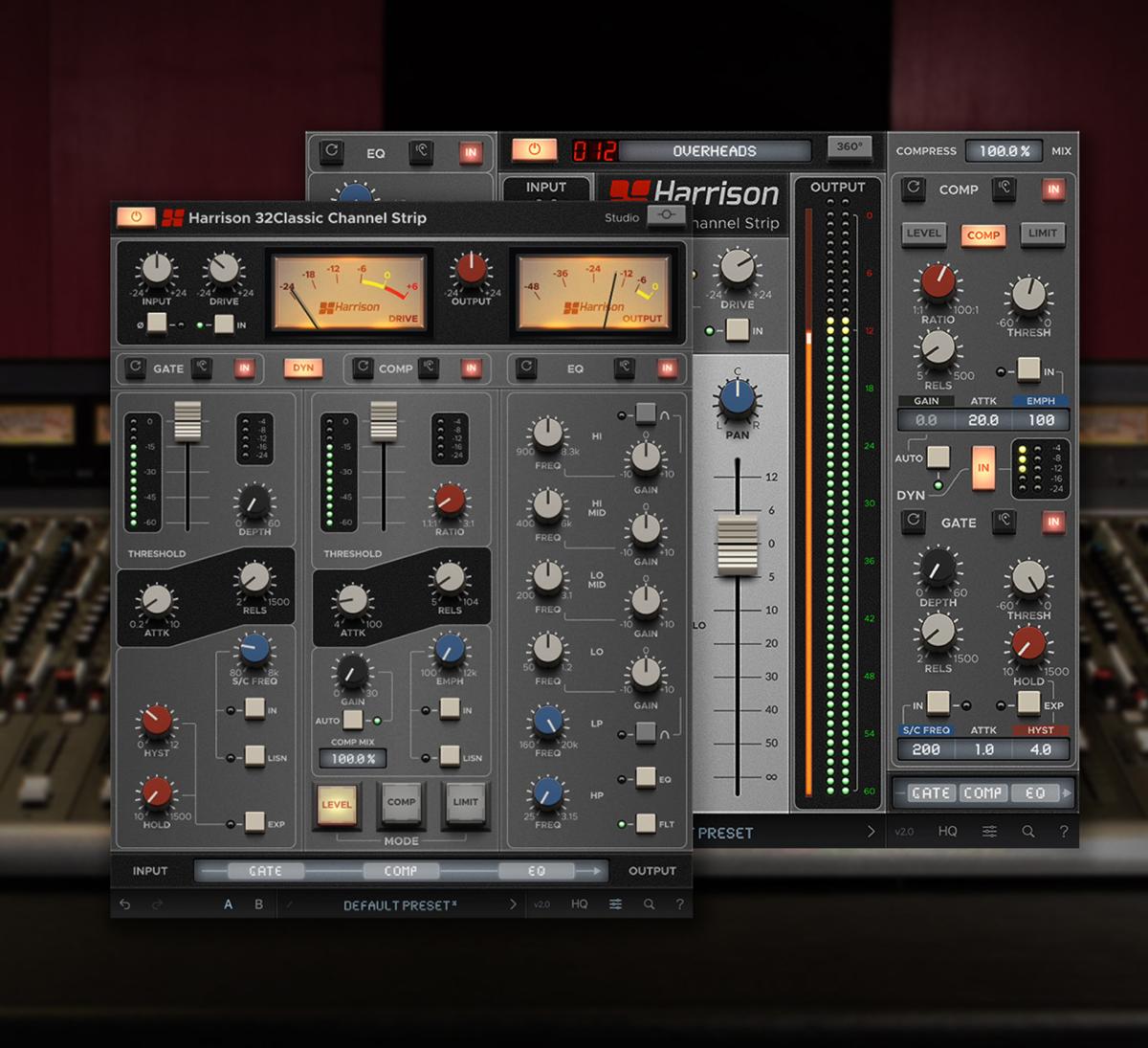The image size is (1148, 1048).
Task: Toggle the compressor AUTO gain button, front window
Action: coord(352,720)
